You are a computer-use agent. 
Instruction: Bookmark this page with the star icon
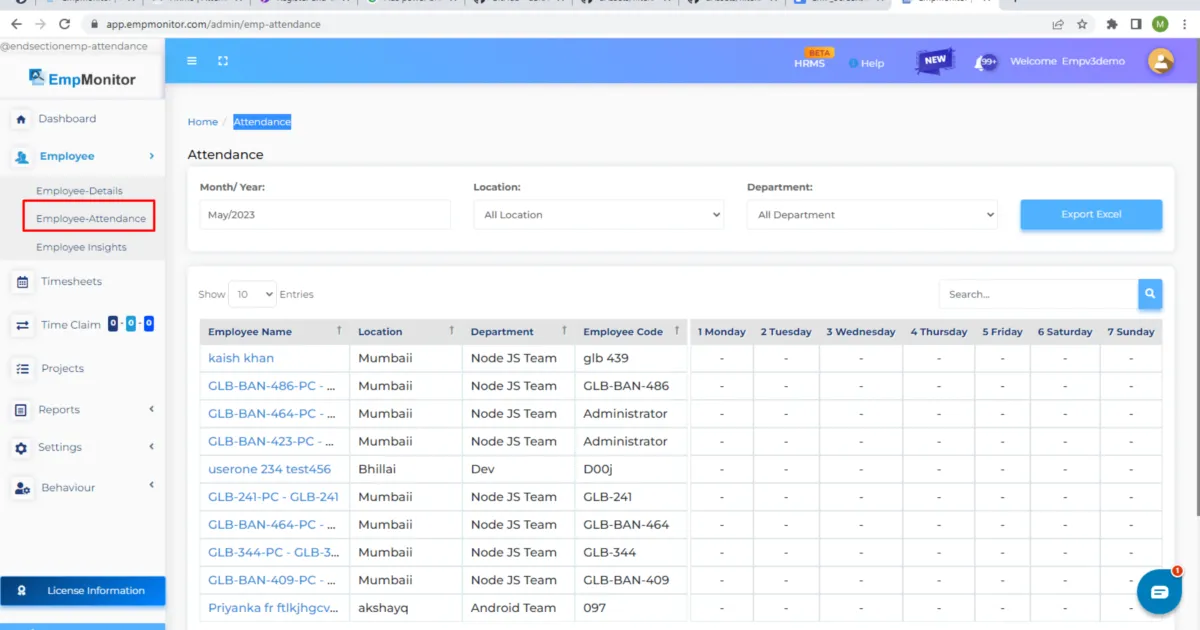tap(1082, 24)
